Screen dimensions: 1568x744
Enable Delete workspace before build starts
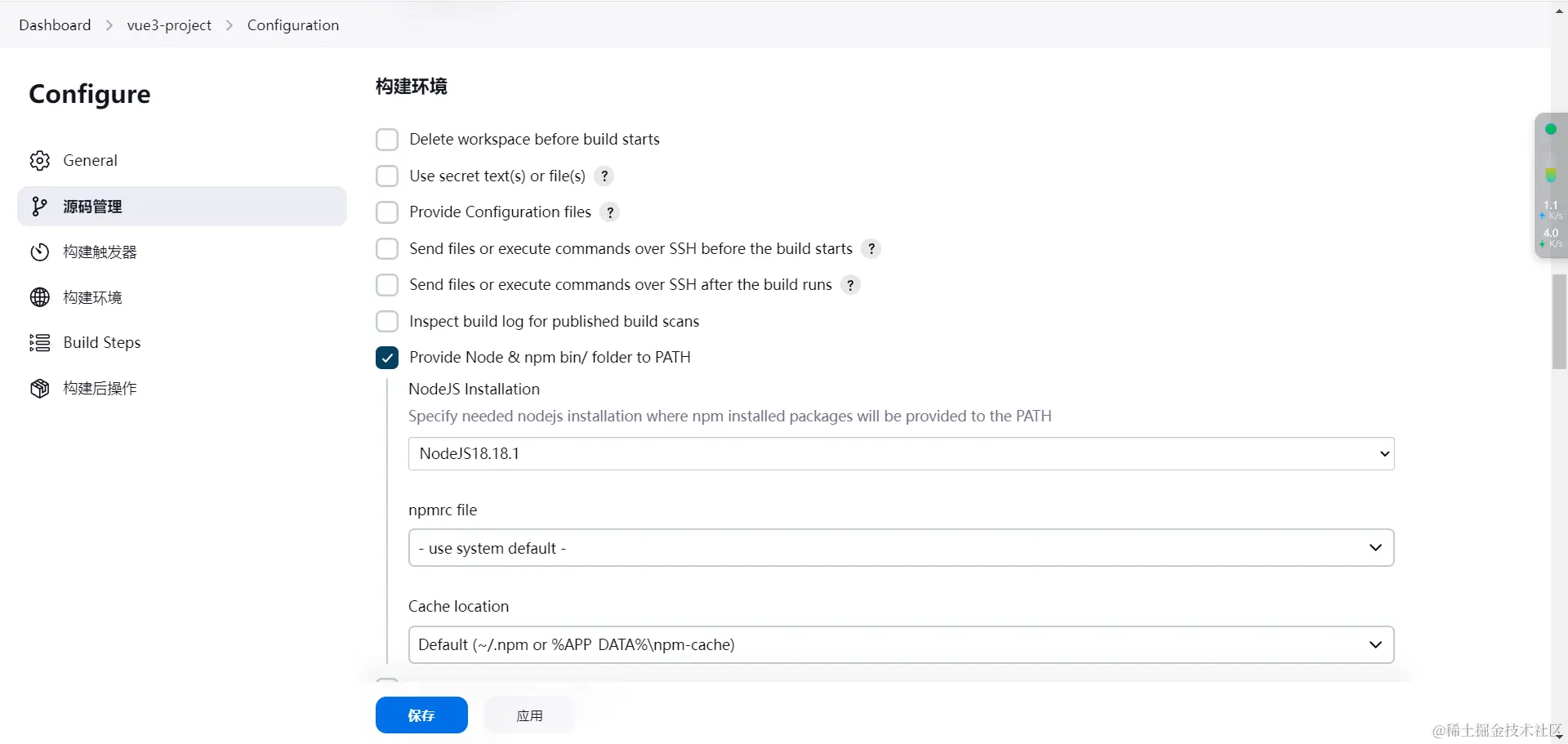pos(387,140)
